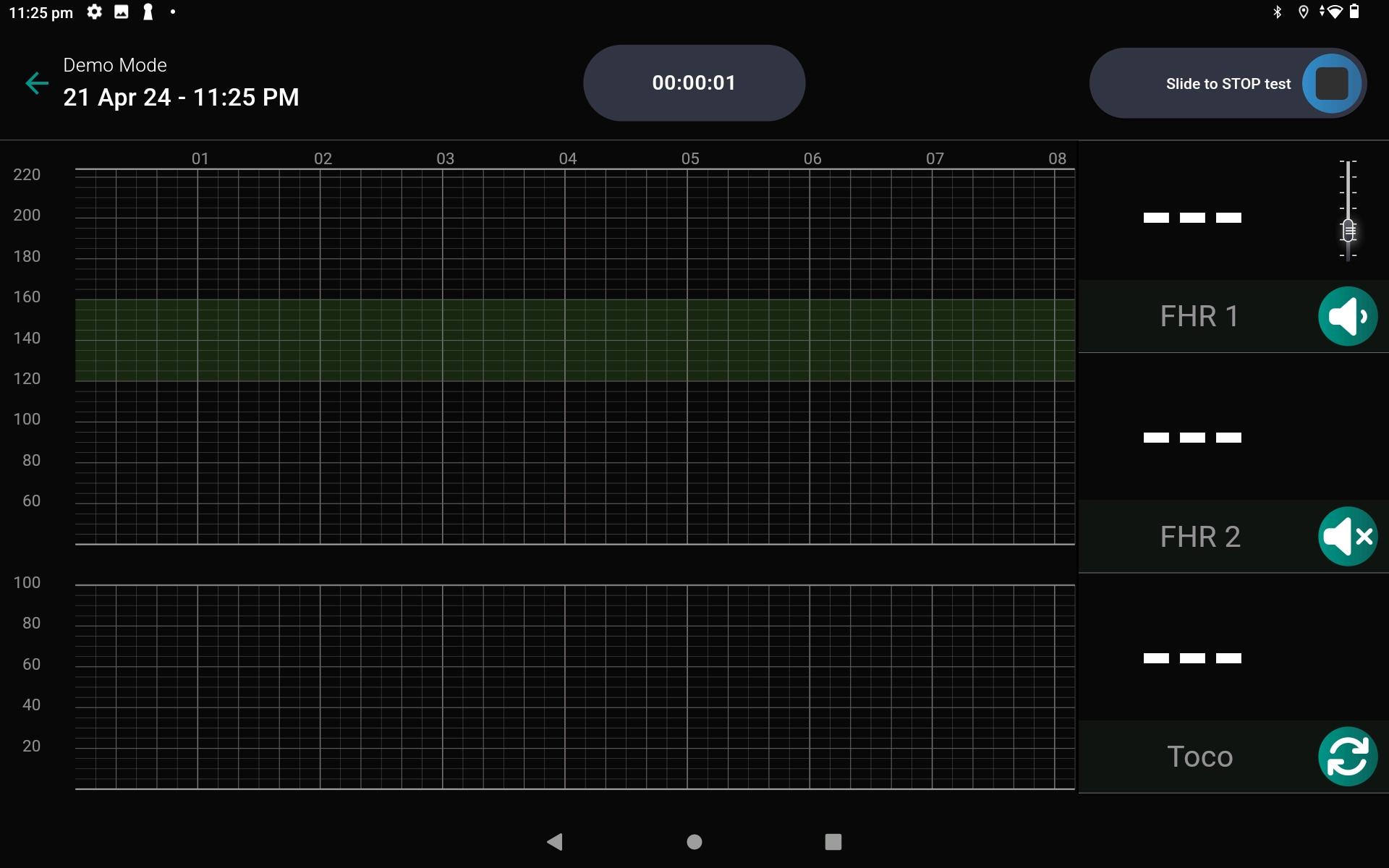This screenshot has height=868, width=1389.
Task: Click the 04 minute marker
Action: pos(568,158)
